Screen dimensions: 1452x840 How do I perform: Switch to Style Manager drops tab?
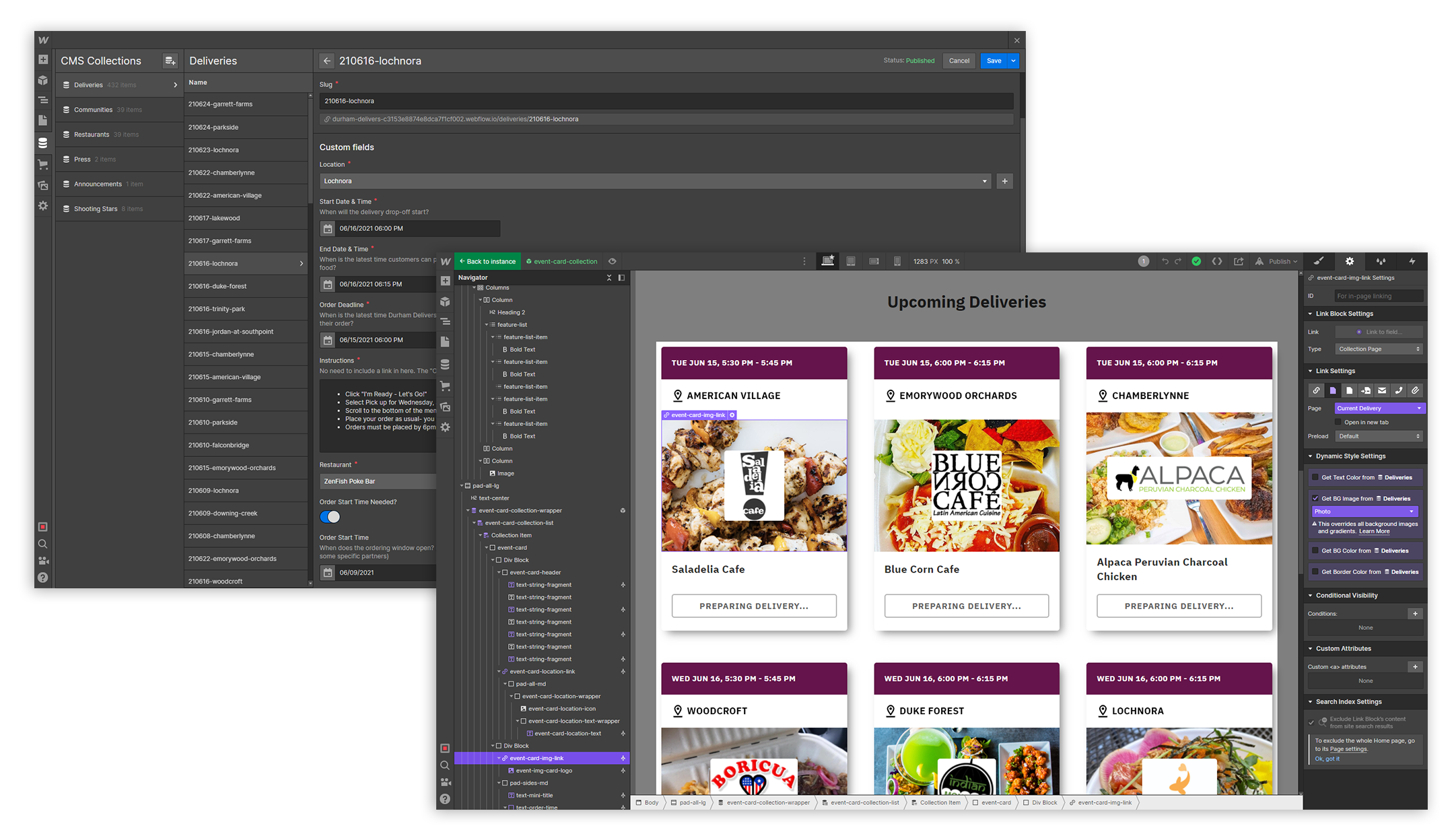tap(1381, 261)
